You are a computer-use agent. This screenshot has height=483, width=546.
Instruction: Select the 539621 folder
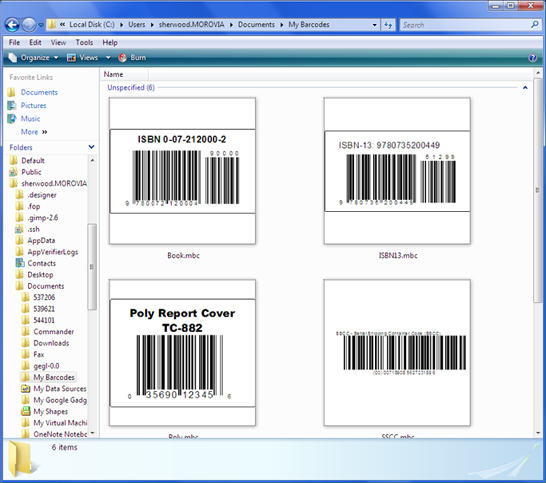point(44,309)
